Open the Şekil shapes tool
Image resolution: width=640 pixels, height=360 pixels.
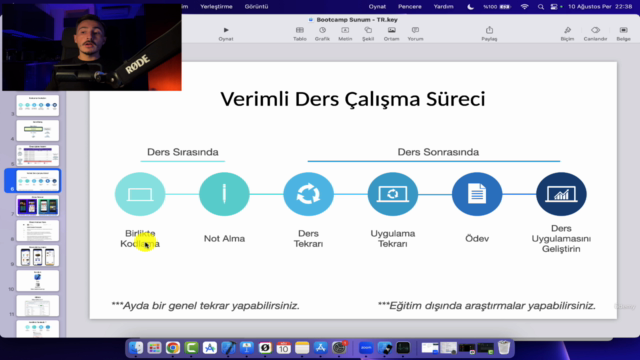pos(368,34)
